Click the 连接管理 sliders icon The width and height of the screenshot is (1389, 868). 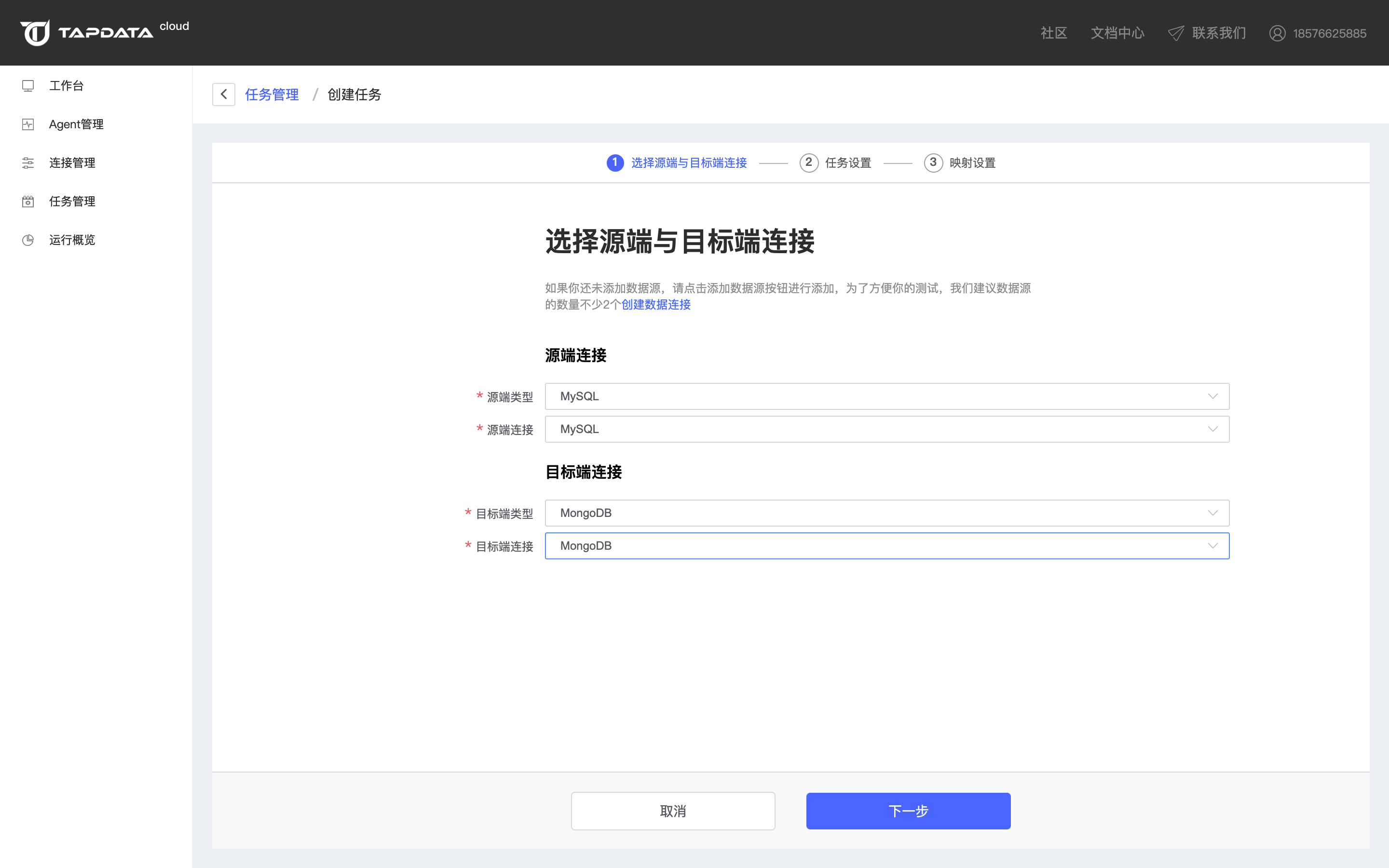tap(28, 163)
